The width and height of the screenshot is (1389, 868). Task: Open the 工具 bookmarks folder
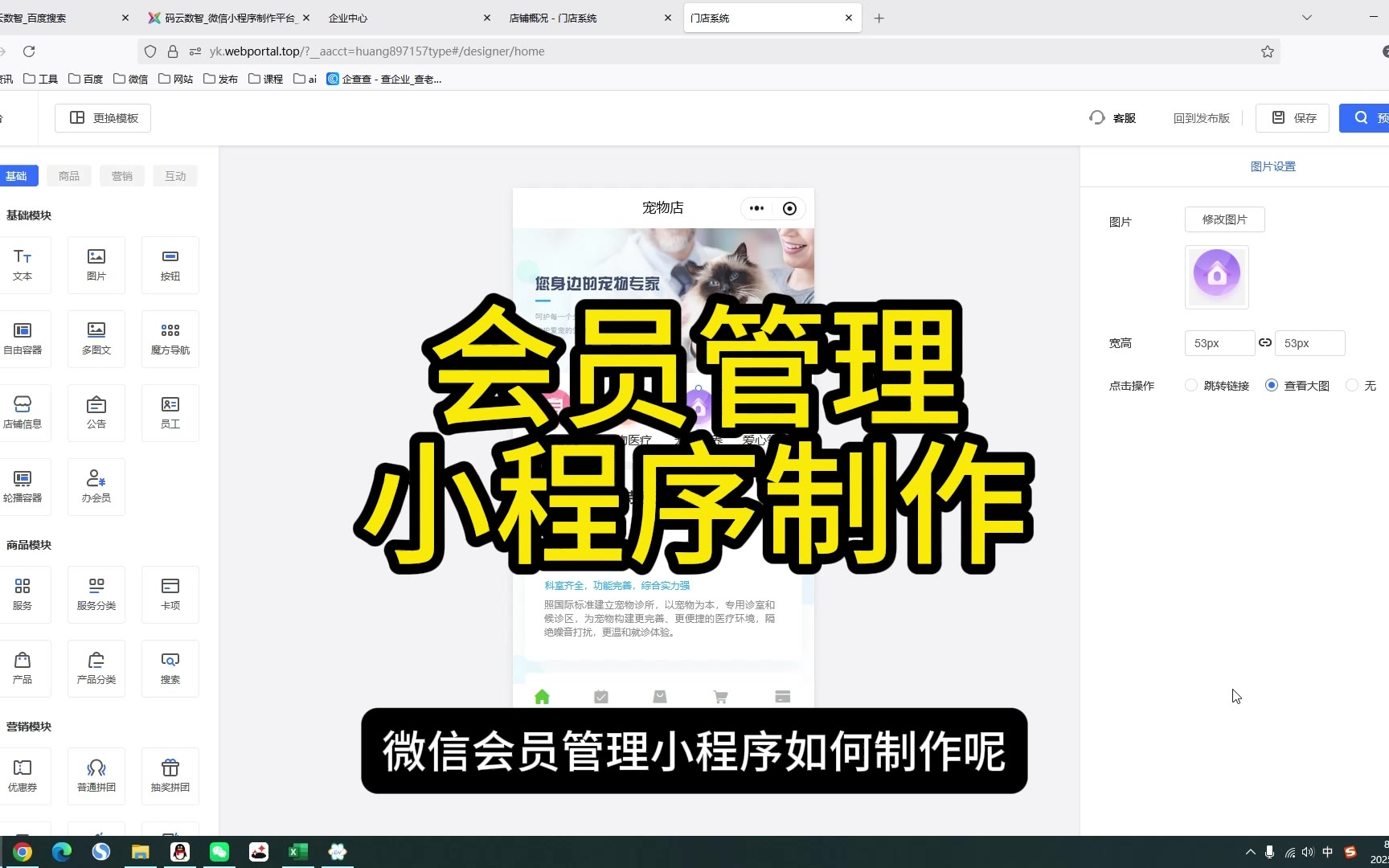click(x=41, y=79)
